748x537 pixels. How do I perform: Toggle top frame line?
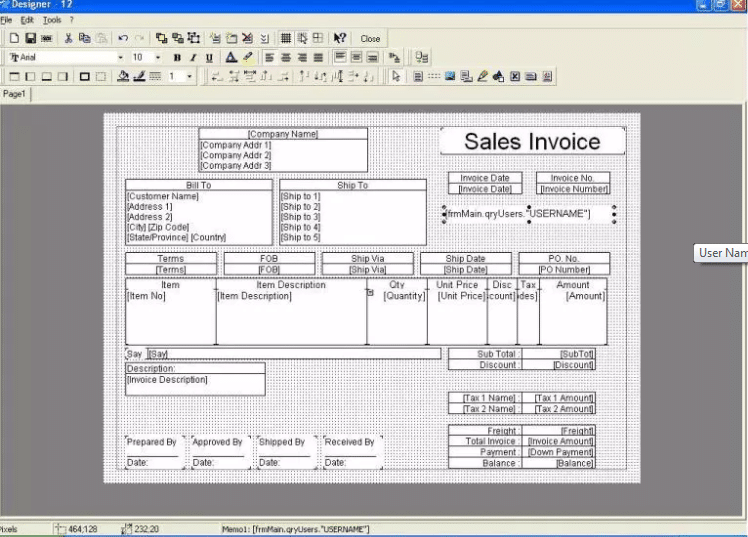click(14, 76)
